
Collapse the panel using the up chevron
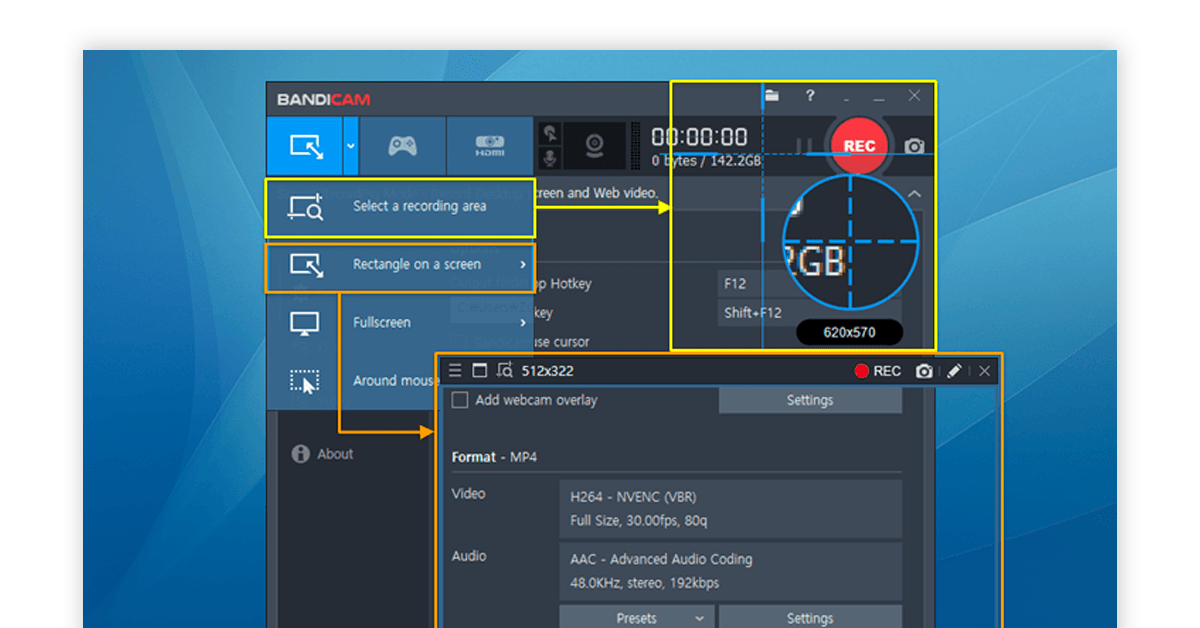tap(914, 194)
